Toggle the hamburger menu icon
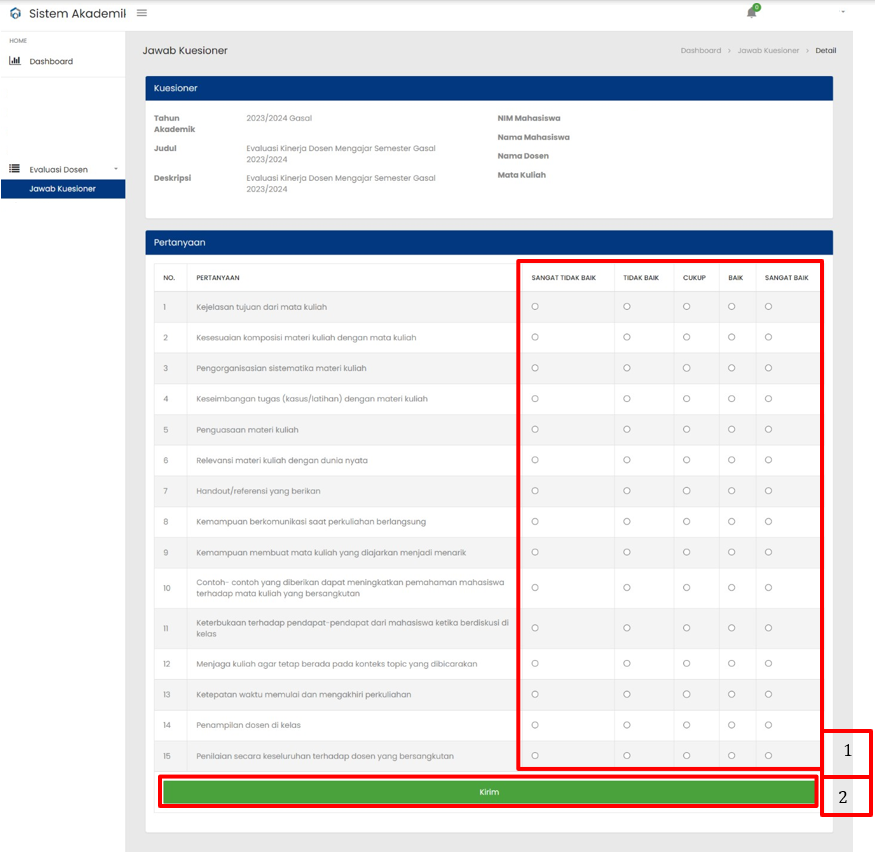Image resolution: width=875 pixels, height=852 pixels. (x=142, y=13)
